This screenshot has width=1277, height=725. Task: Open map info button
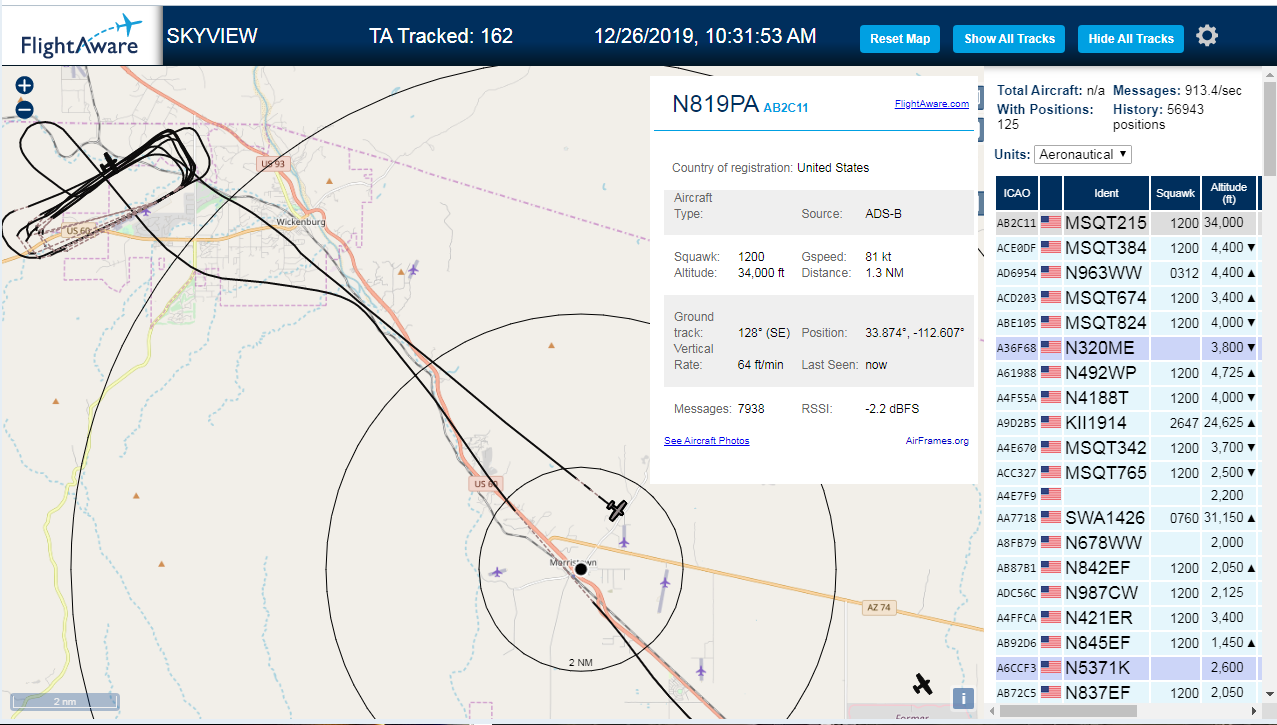tap(962, 699)
